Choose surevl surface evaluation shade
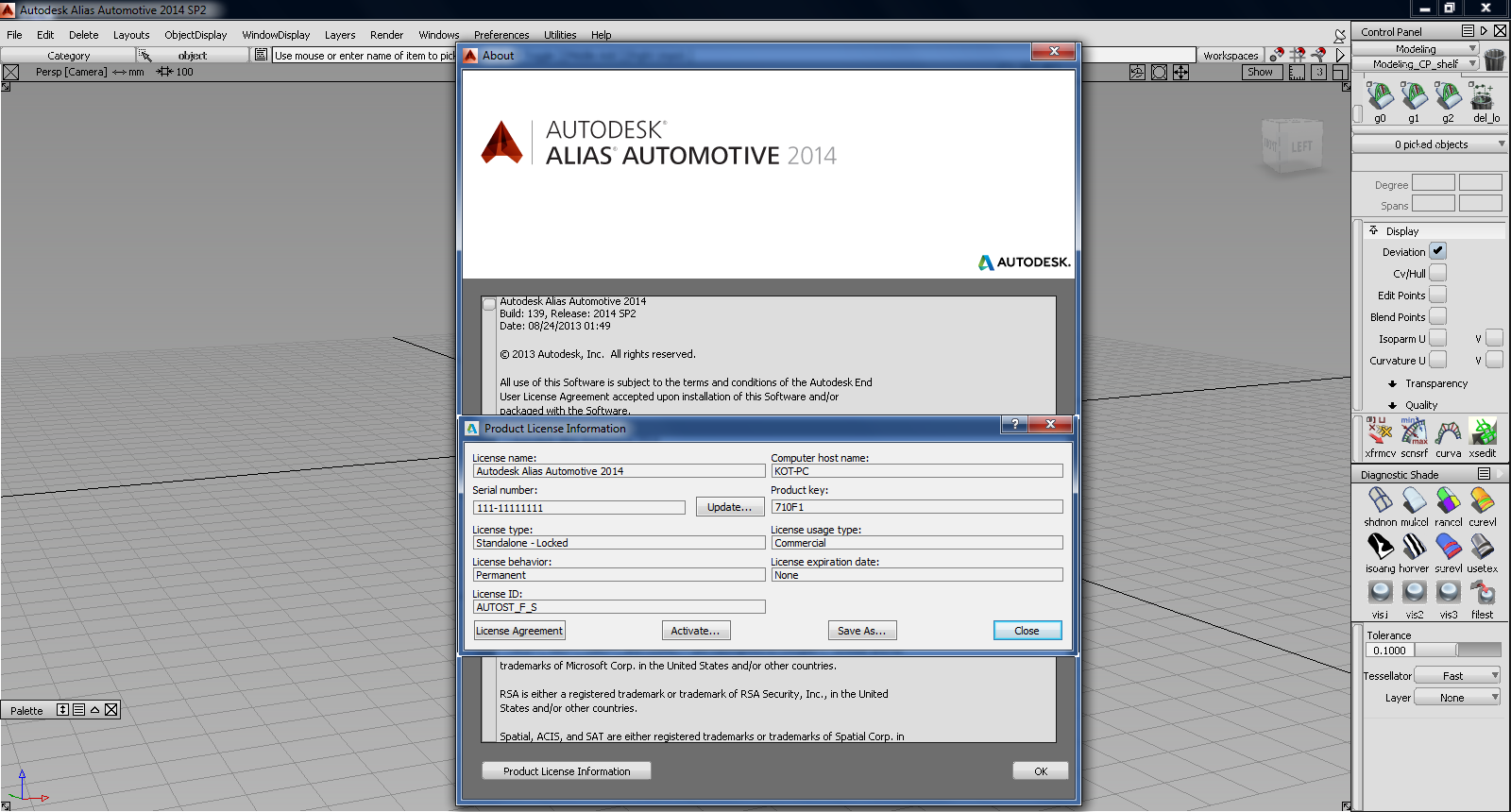 tap(1448, 547)
